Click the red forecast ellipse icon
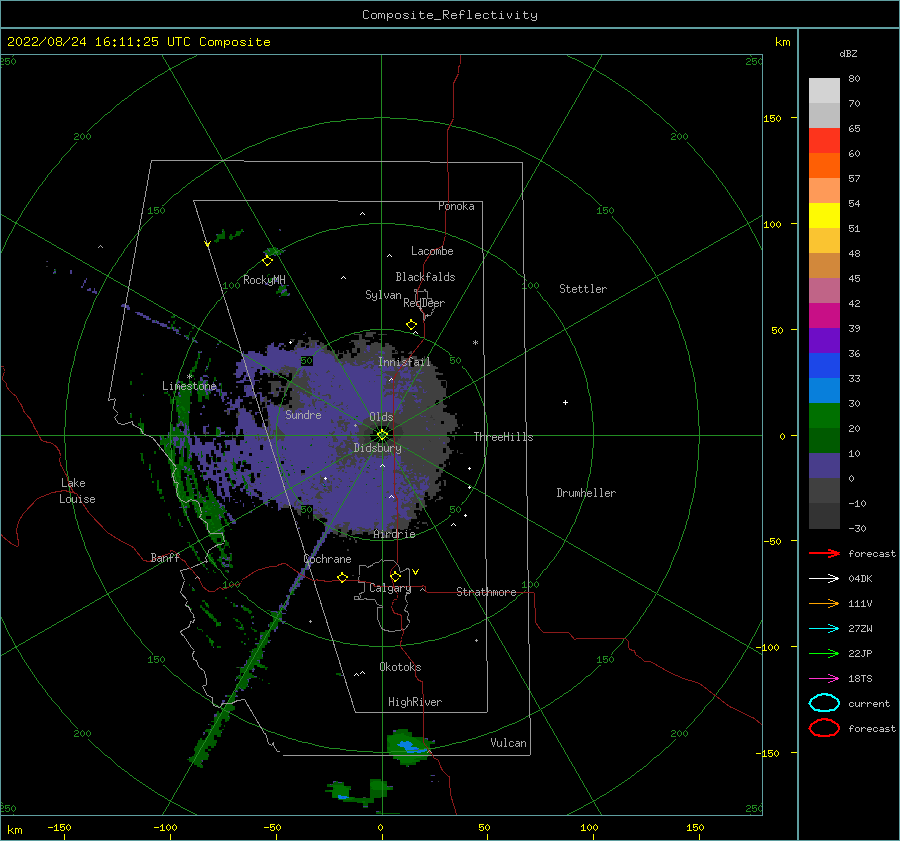 [x=824, y=728]
